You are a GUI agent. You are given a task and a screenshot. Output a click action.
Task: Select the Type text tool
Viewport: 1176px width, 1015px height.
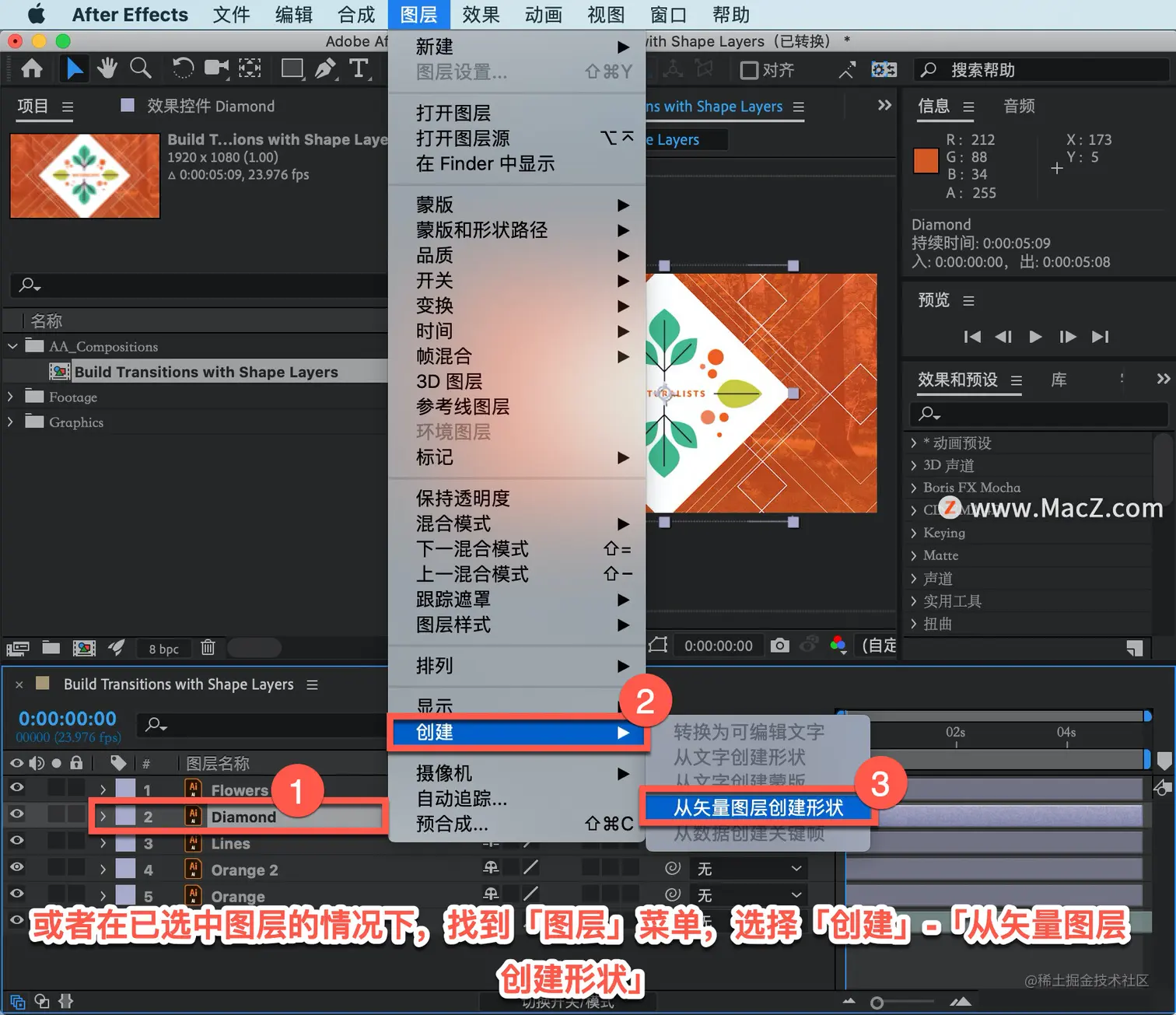click(x=359, y=68)
